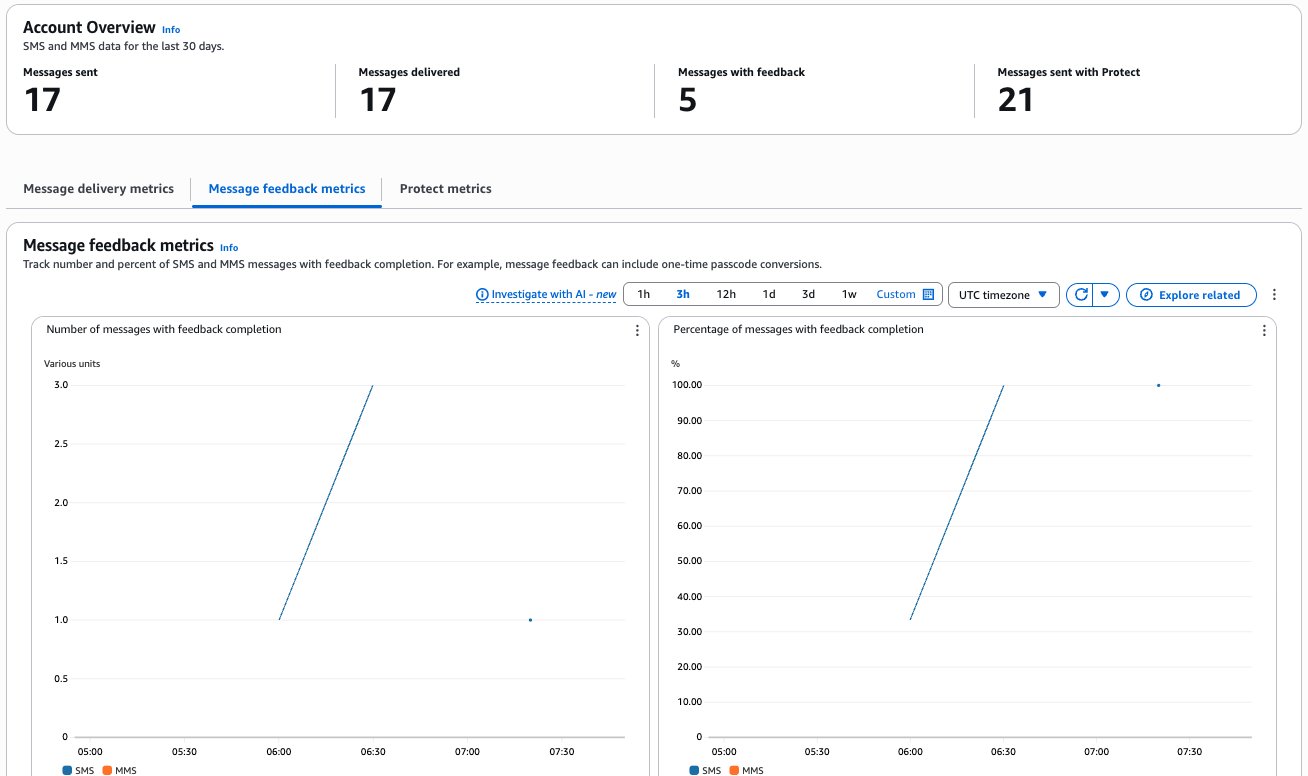Image resolution: width=1308 pixels, height=776 pixels.
Task: Open the UTC timezone dropdown
Action: pos(1003,295)
